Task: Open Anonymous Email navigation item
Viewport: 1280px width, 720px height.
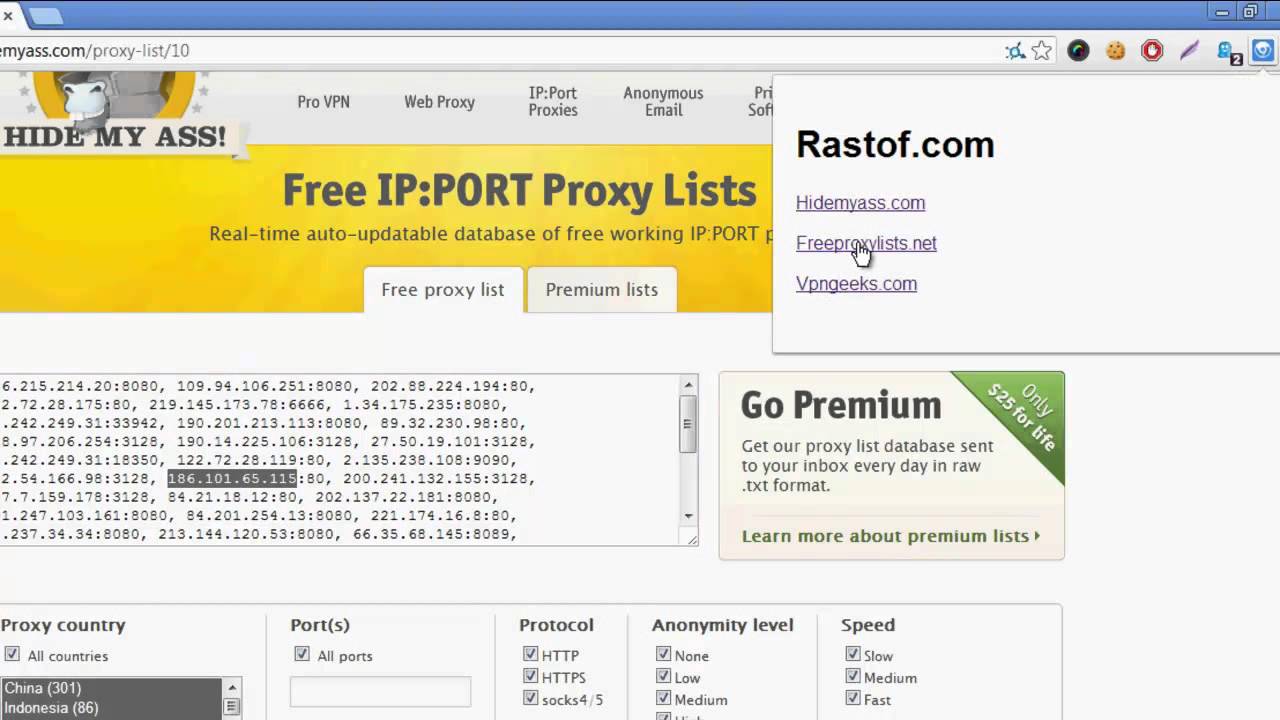Action: click(x=663, y=102)
